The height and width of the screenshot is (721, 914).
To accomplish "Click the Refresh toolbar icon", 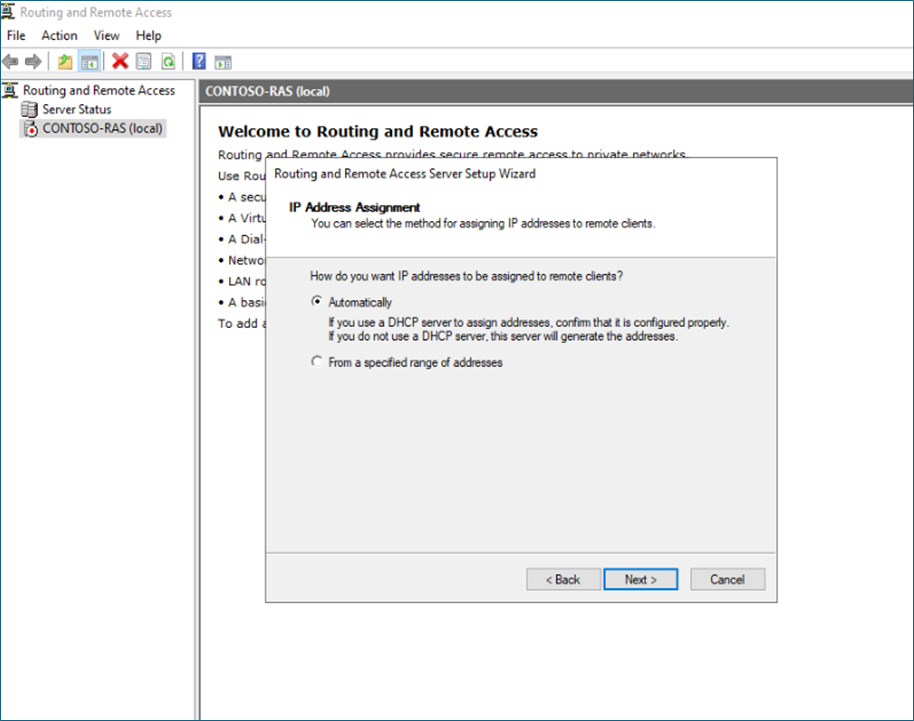I will pos(168,61).
